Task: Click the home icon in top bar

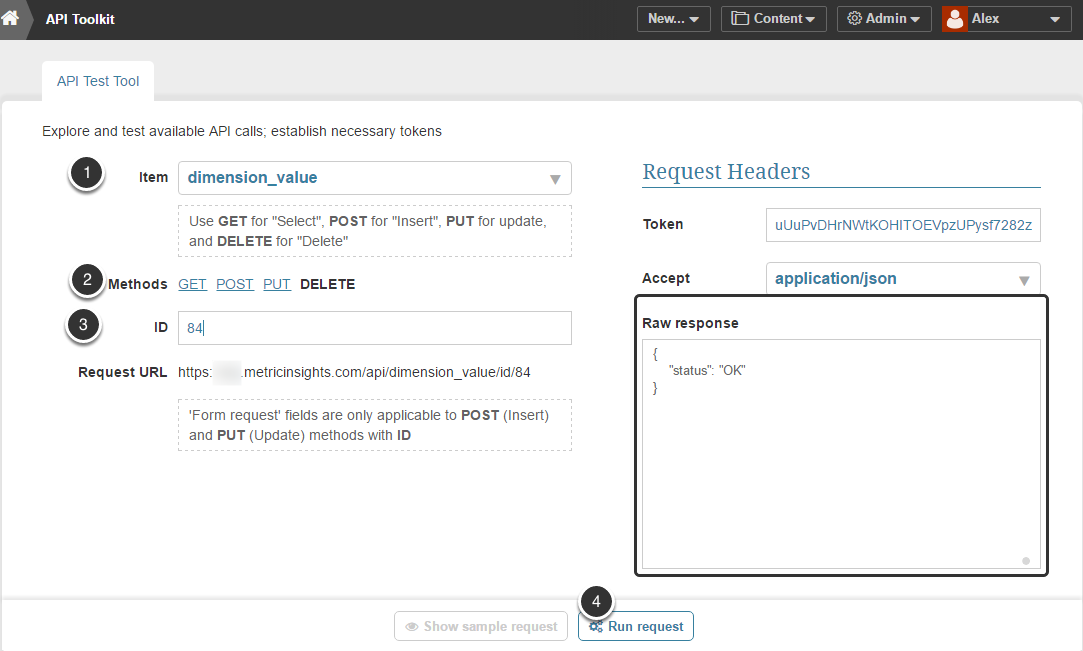Action: (x=10, y=18)
